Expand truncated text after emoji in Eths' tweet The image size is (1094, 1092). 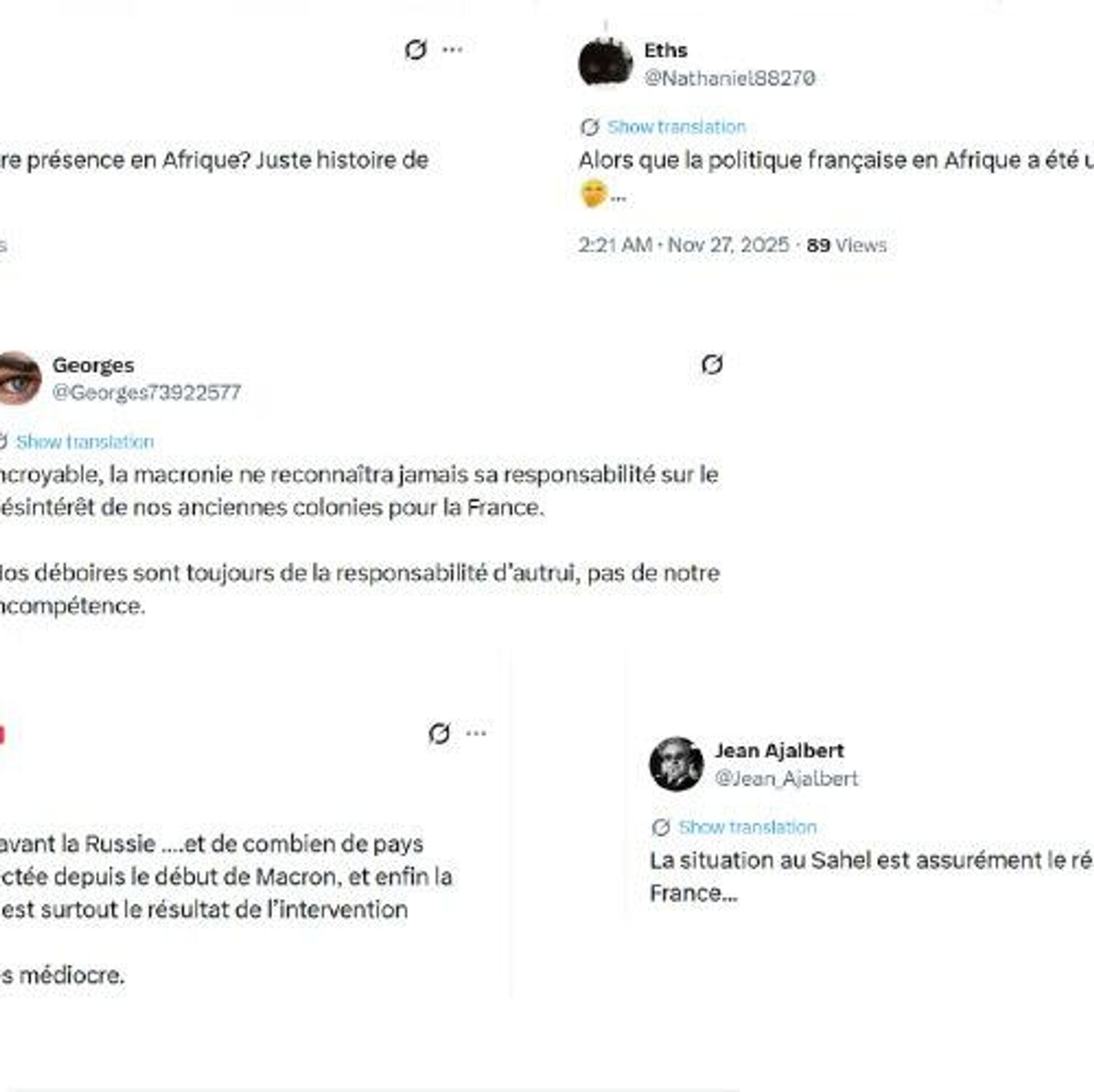[618, 198]
